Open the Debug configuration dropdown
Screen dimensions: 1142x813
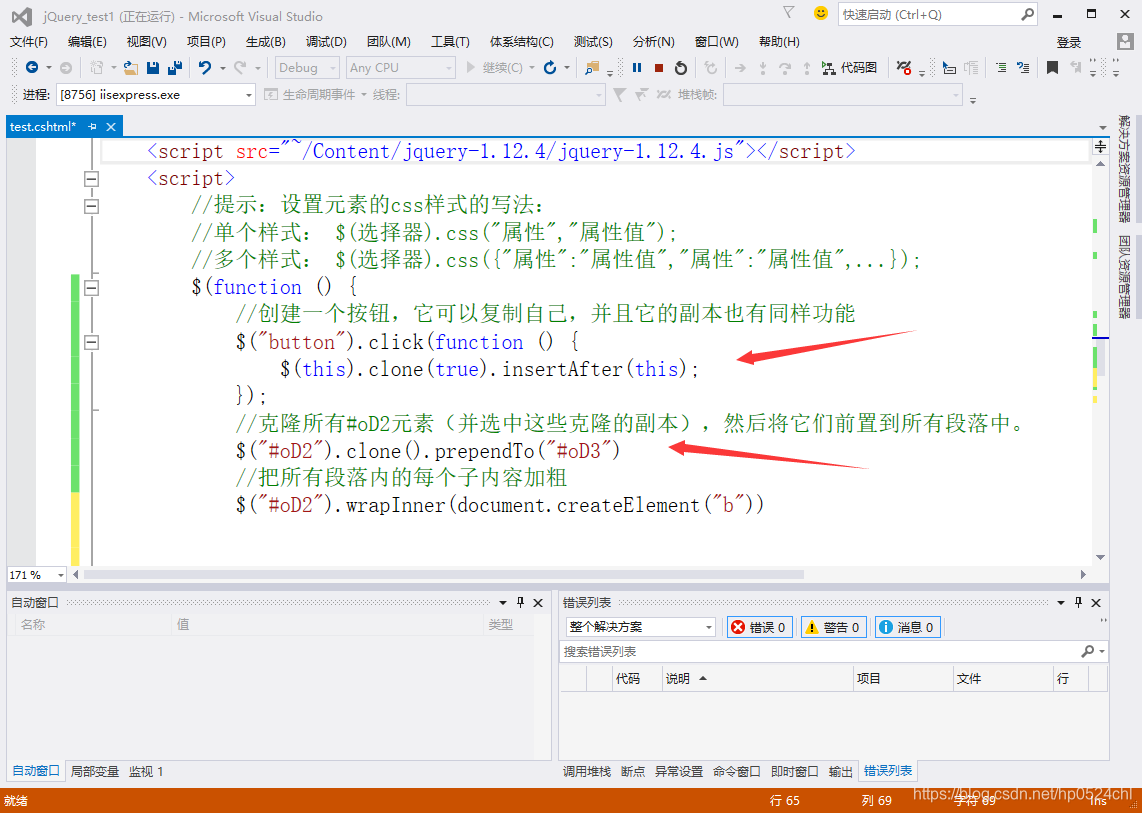coord(307,68)
